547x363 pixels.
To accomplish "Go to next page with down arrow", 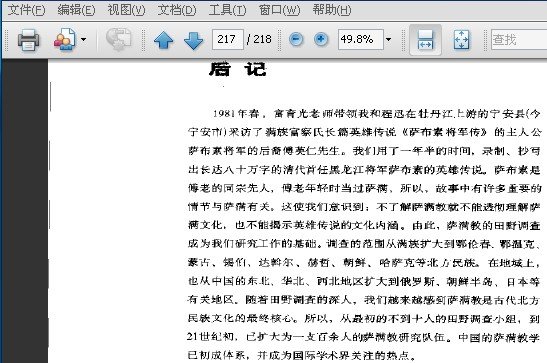I will [x=193, y=40].
